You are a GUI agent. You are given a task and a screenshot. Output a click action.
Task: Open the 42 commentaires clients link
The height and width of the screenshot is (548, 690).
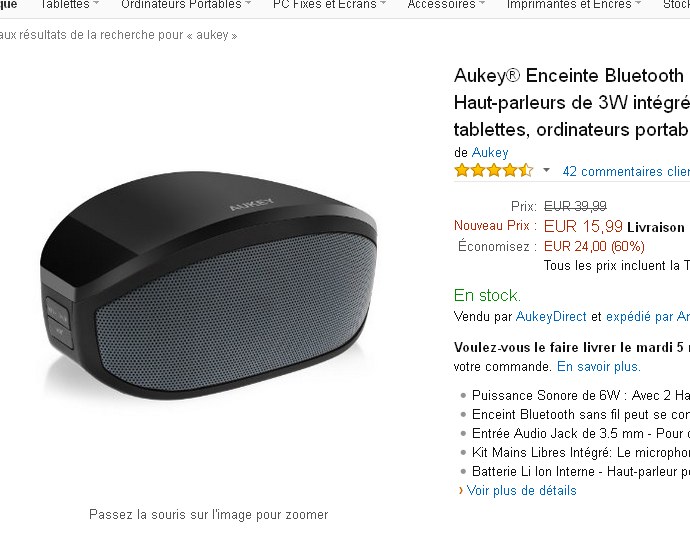pos(626,171)
